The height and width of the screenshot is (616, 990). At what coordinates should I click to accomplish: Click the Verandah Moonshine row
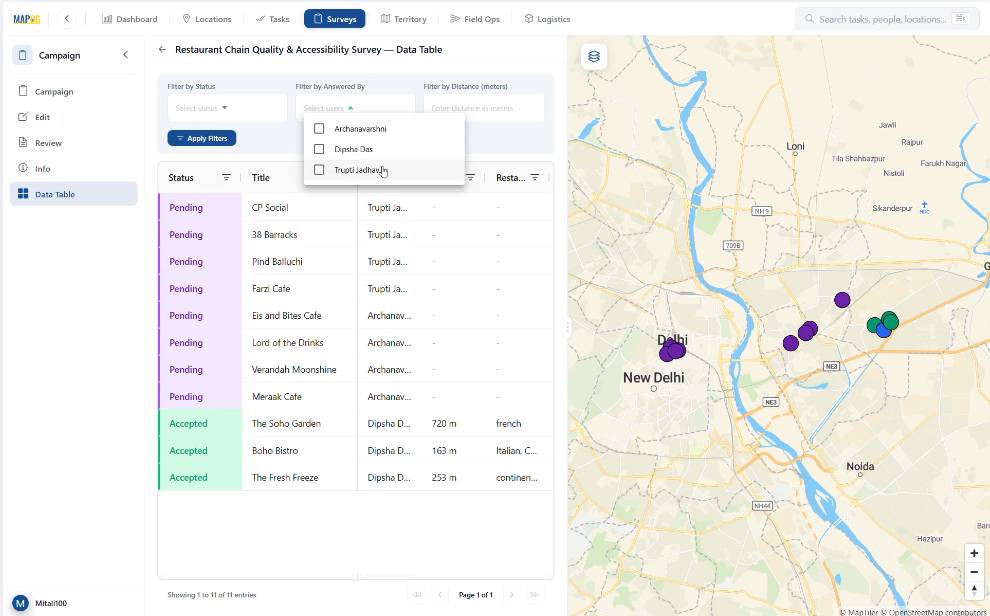pyautogui.click(x=355, y=370)
